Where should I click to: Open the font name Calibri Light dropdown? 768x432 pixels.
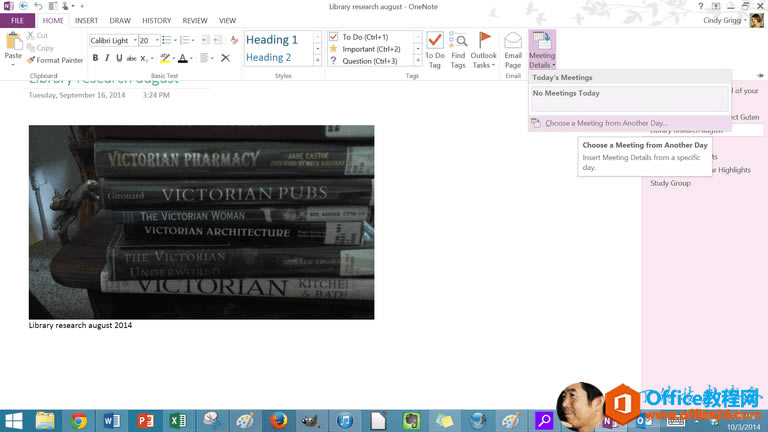tap(135, 41)
